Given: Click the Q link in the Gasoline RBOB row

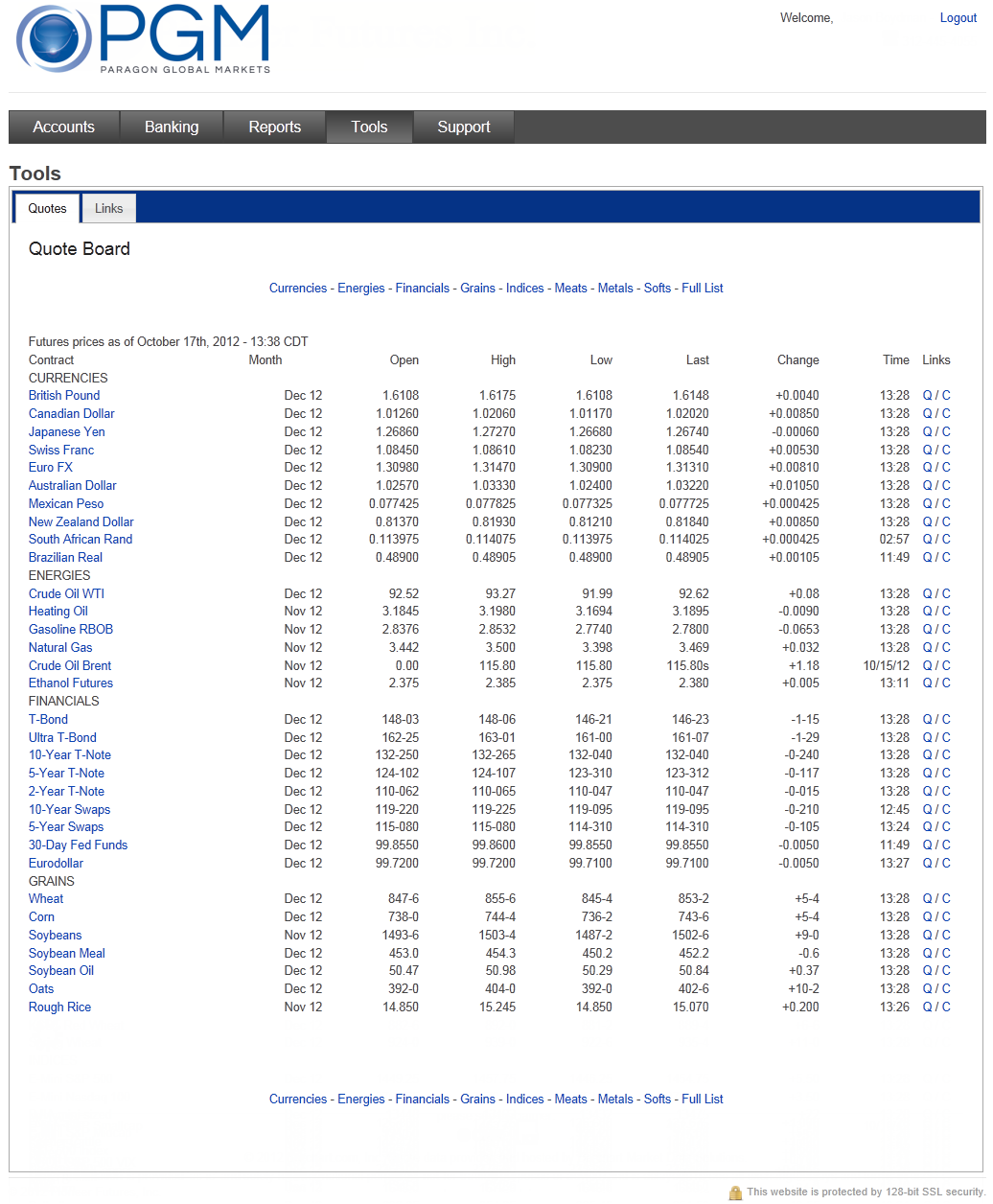Looking at the screenshot, I should pos(928,630).
